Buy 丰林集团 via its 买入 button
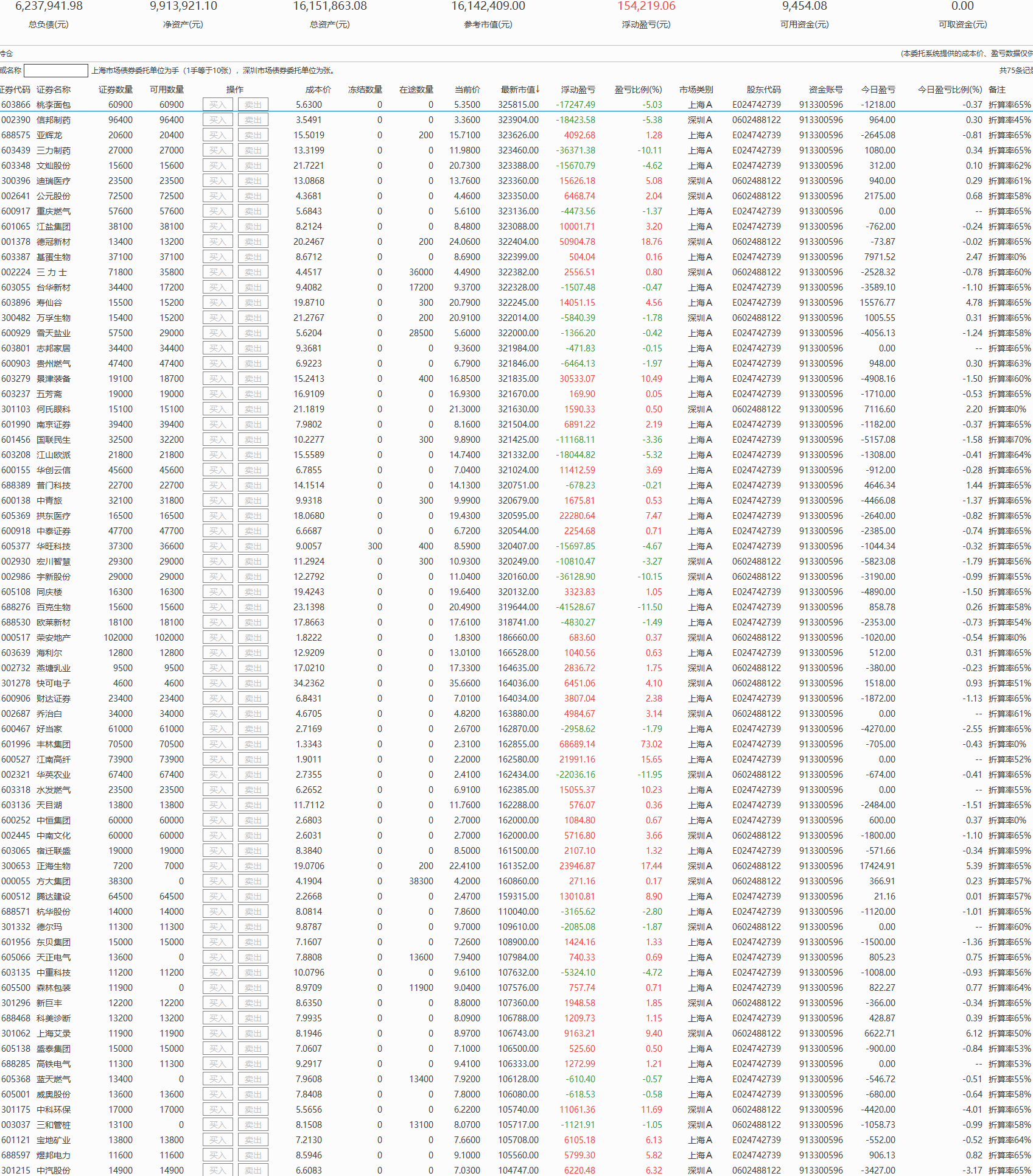1033x1176 pixels. (217, 744)
